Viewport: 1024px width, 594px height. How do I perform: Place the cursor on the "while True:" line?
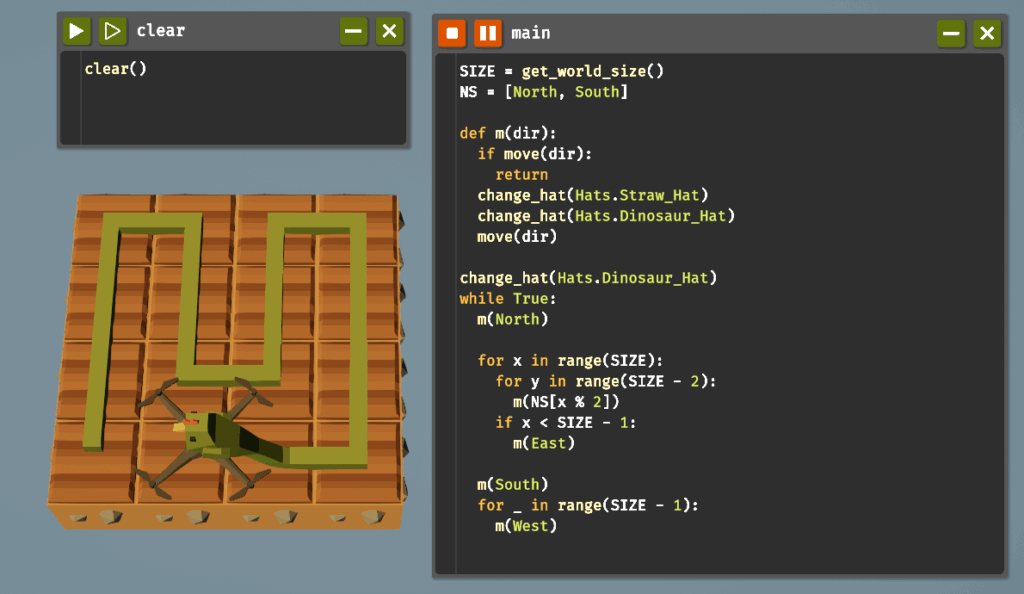click(506, 298)
